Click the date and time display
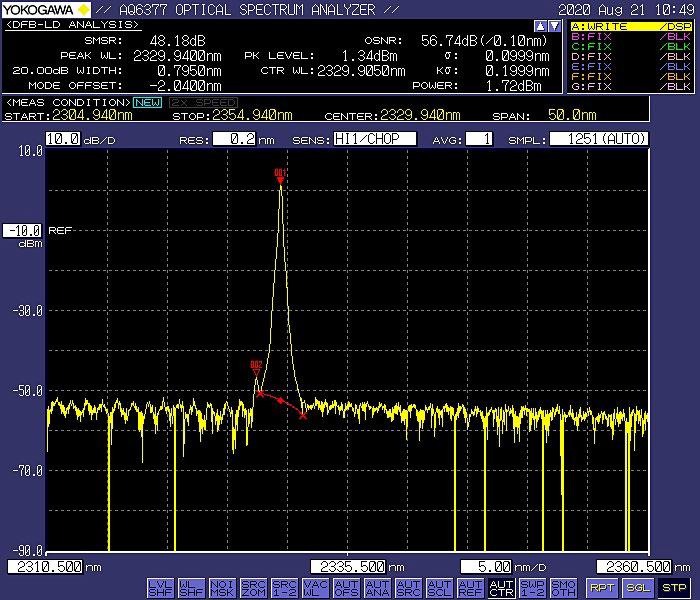 626,9
